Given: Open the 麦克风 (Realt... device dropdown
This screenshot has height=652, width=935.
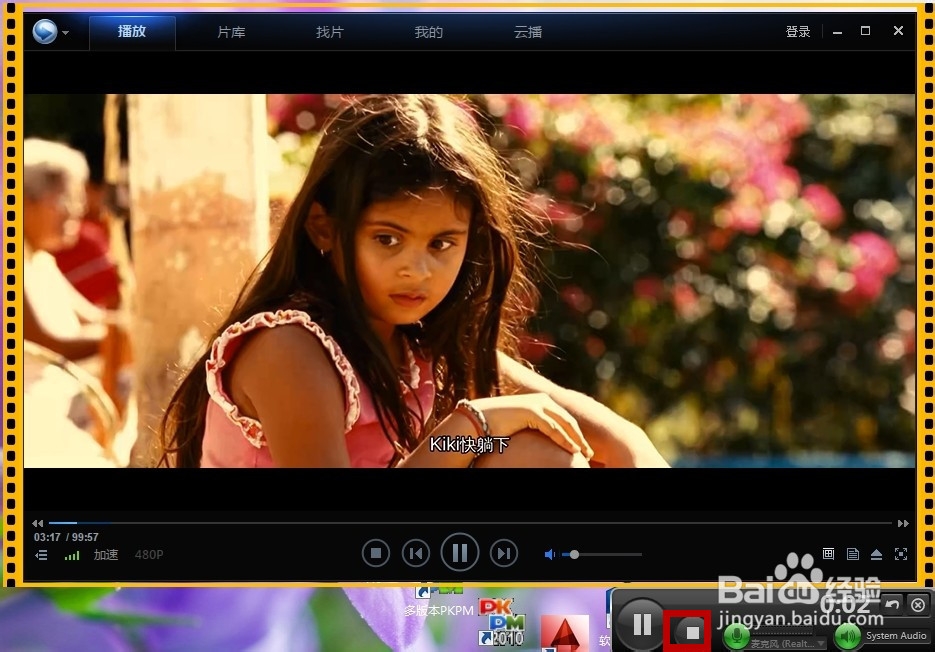Looking at the screenshot, I should tap(788, 644).
